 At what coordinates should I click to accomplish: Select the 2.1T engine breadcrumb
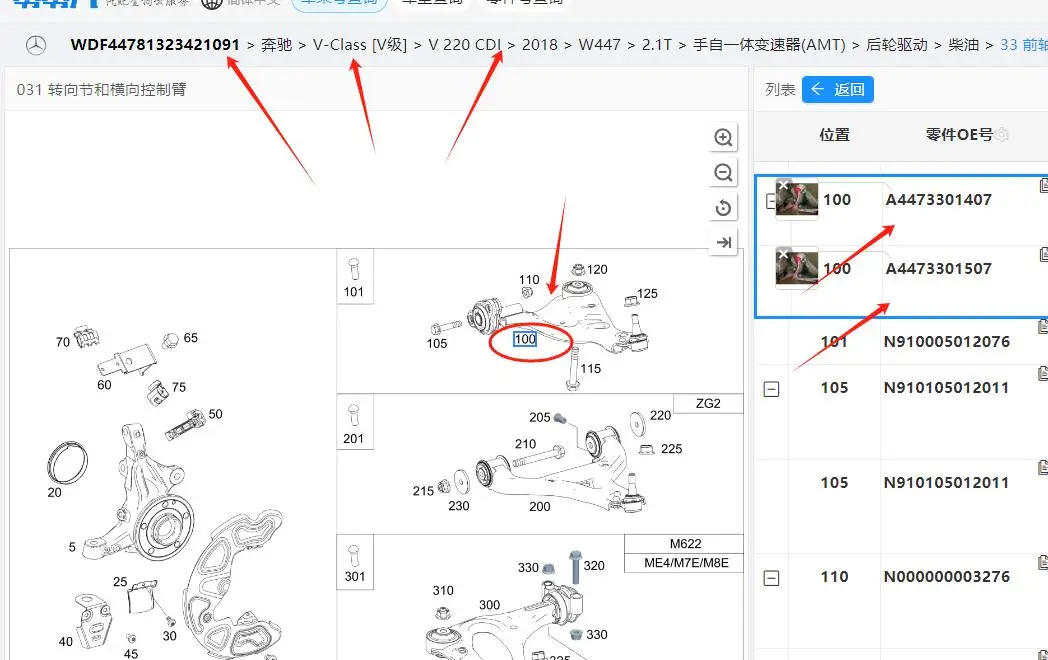[x=657, y=45]
